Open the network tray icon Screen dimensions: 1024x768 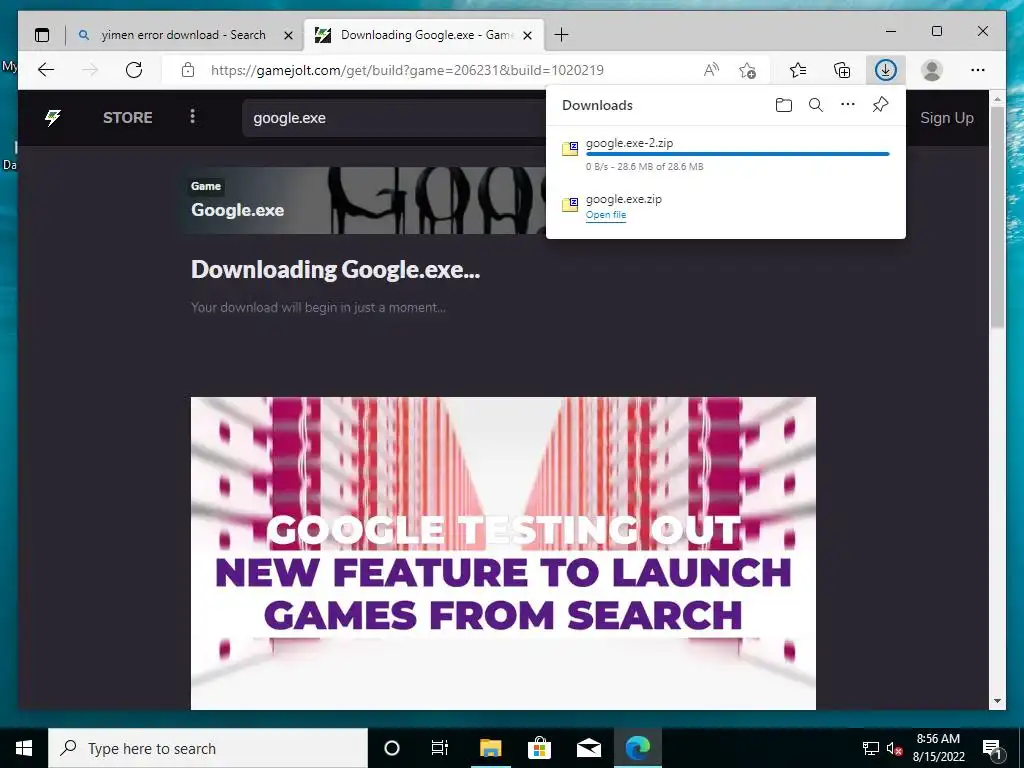[871, 748]
